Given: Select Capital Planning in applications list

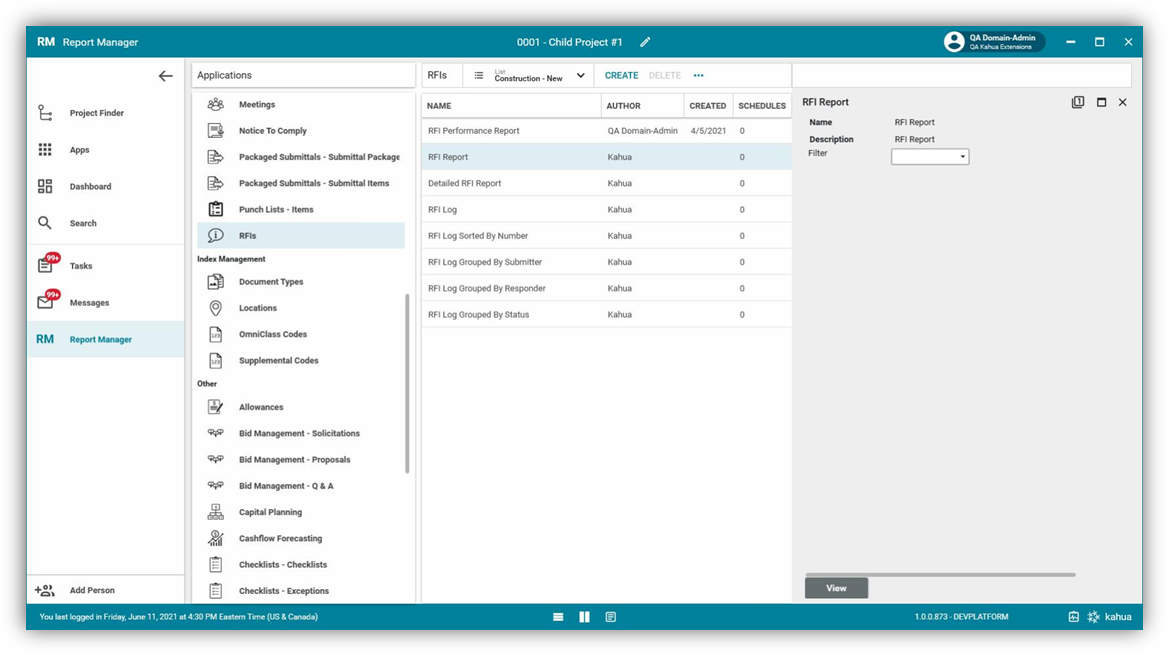Looking at the screenshot, I should pos(270,512).
